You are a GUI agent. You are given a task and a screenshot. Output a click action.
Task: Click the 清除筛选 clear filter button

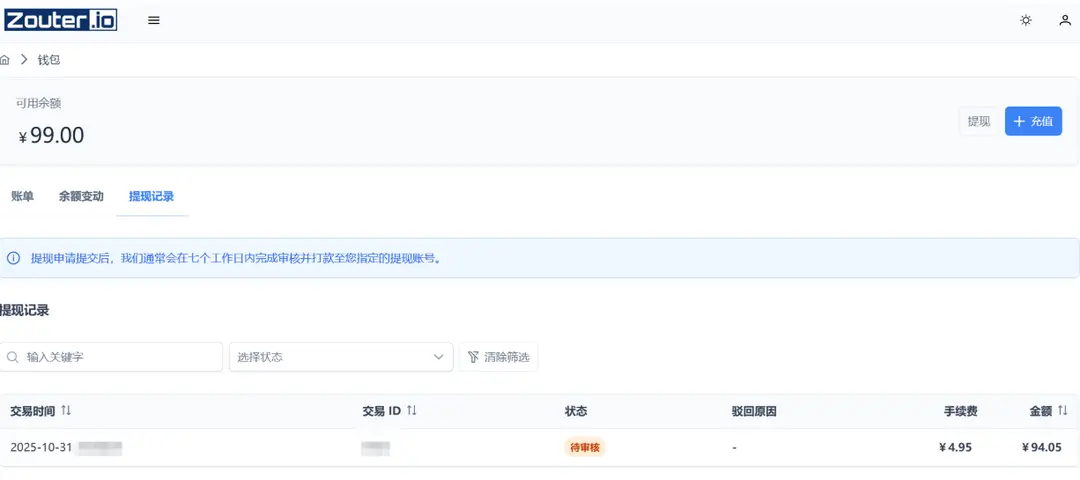point(498,357)
